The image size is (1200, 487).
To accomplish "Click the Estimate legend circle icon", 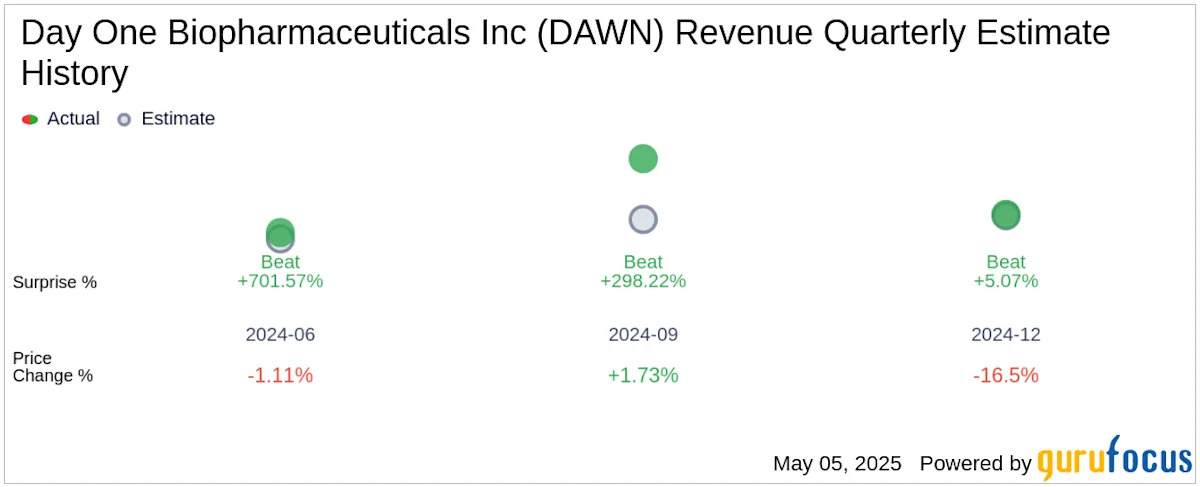I will pos(124,119).
